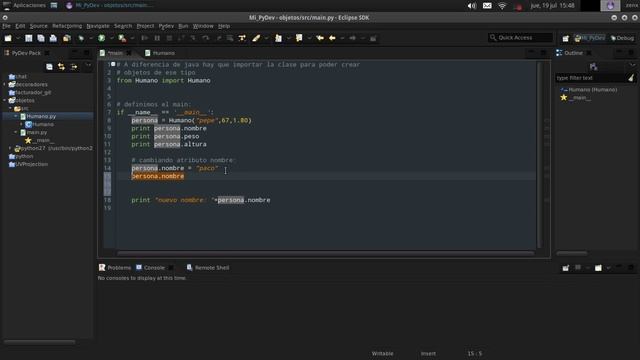This screenshot has height=360, width=640.
Task: Switch to the Problems tab
Action: click(115, 268)
